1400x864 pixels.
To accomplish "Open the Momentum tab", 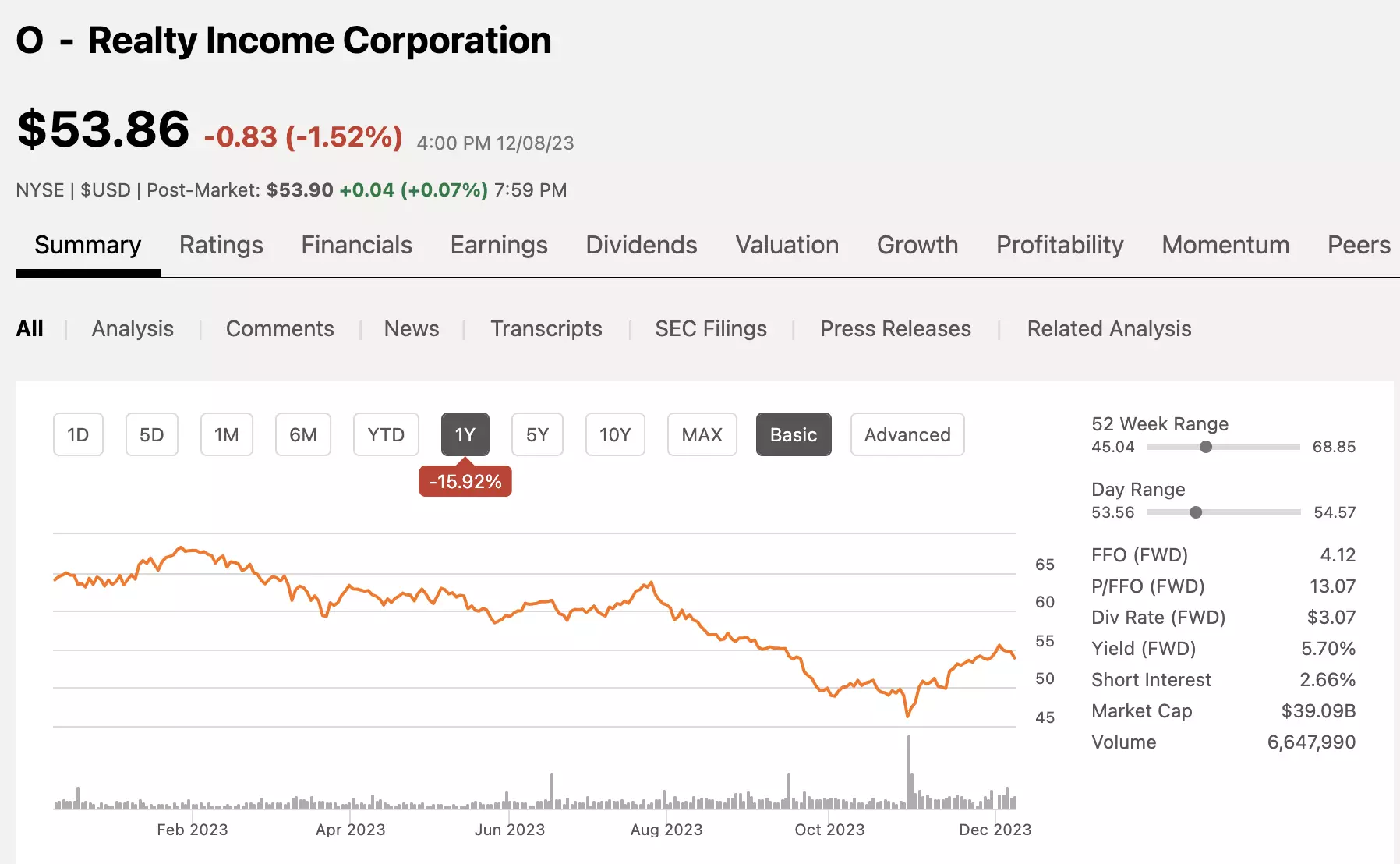I will 1225,245.
